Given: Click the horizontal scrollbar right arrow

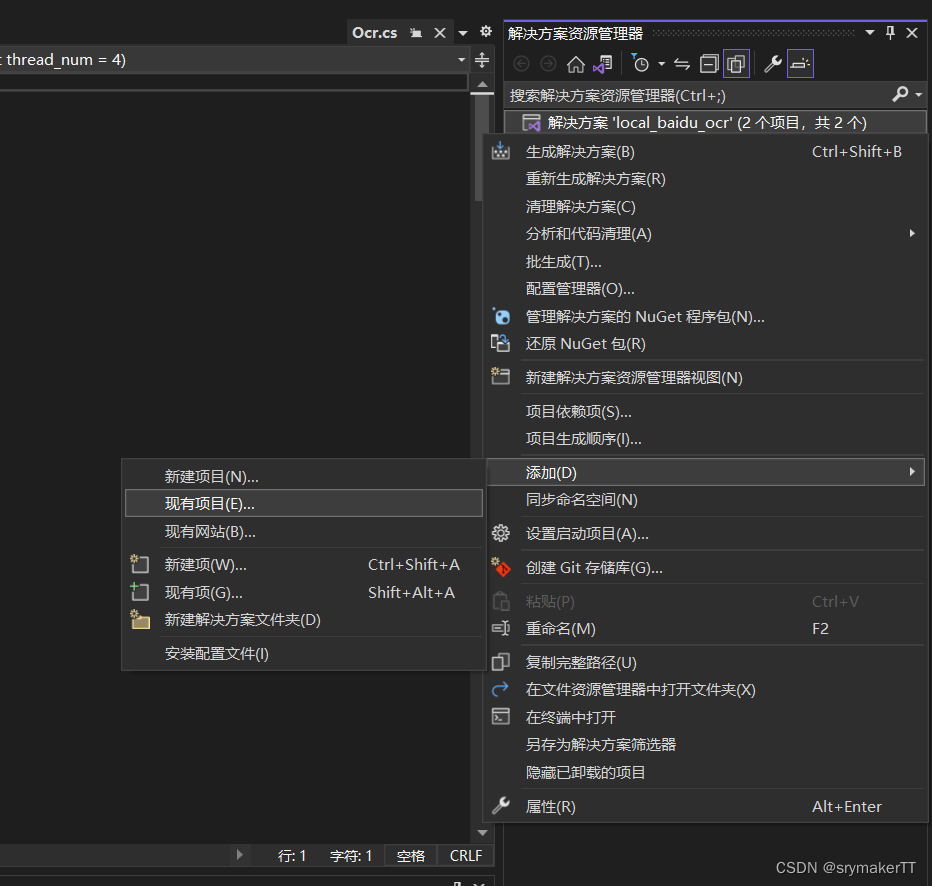Looking at the screenshot, I should coord(240,855).
